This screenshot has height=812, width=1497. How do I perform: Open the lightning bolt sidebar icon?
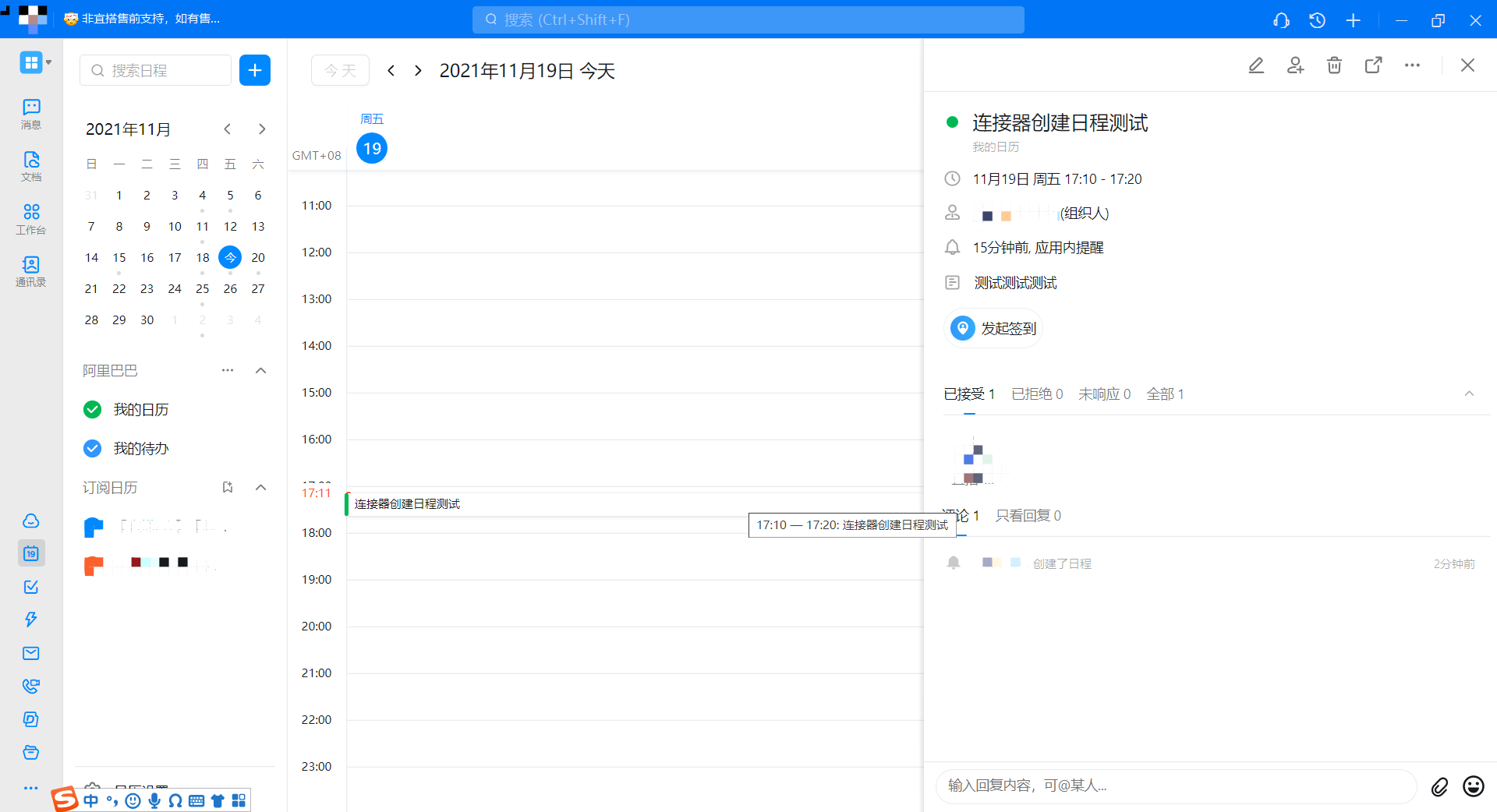point(31,620)
